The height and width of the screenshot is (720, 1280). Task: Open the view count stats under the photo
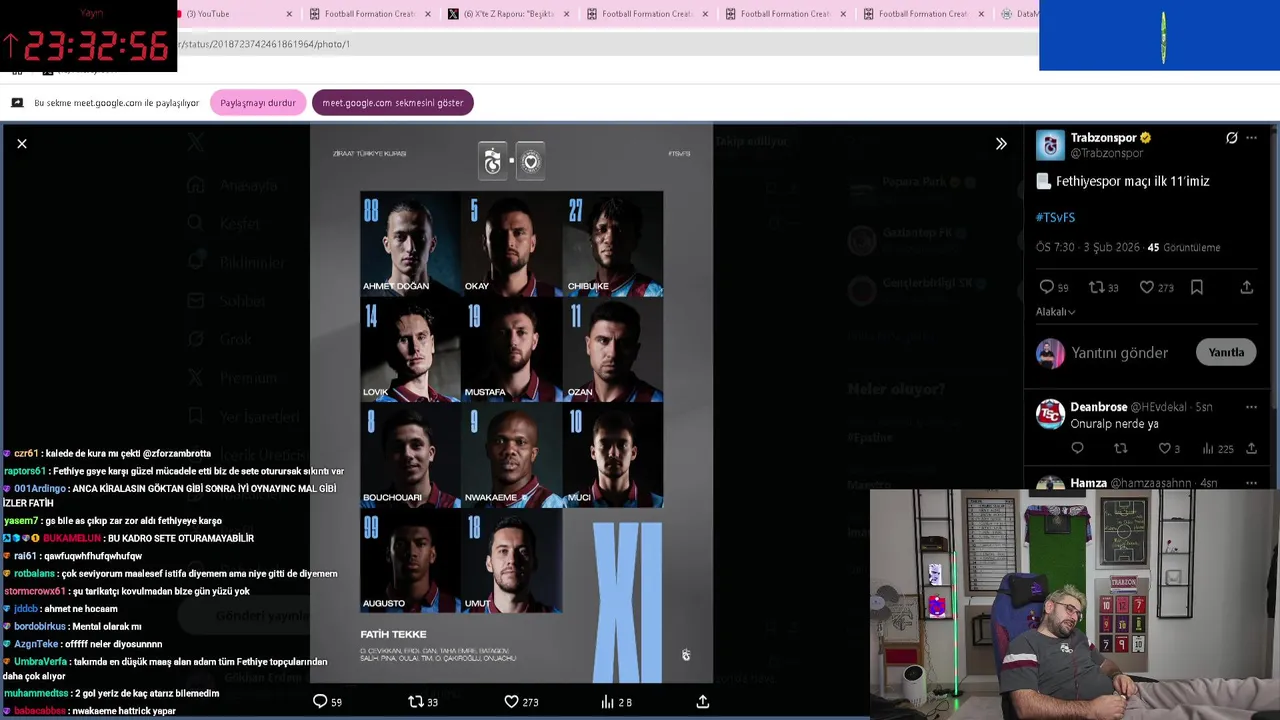(616, 702)
